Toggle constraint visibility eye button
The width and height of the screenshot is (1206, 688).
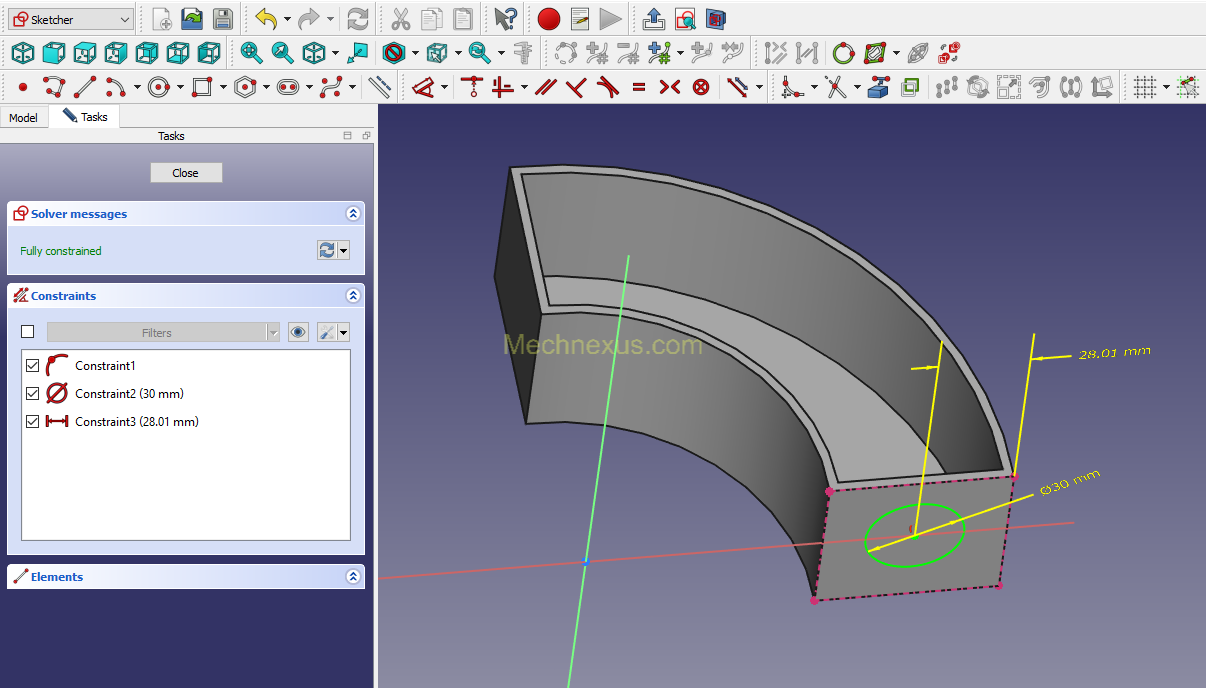click(x=298, y=333)
